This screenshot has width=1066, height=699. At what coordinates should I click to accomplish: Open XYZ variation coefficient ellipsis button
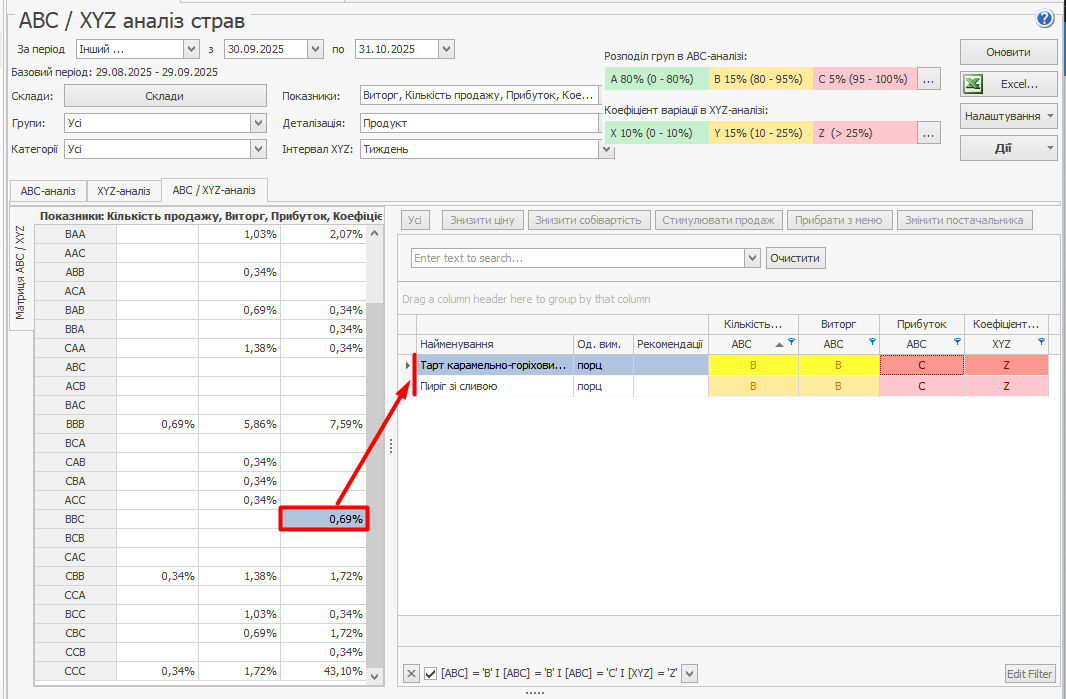pos(929,132)
